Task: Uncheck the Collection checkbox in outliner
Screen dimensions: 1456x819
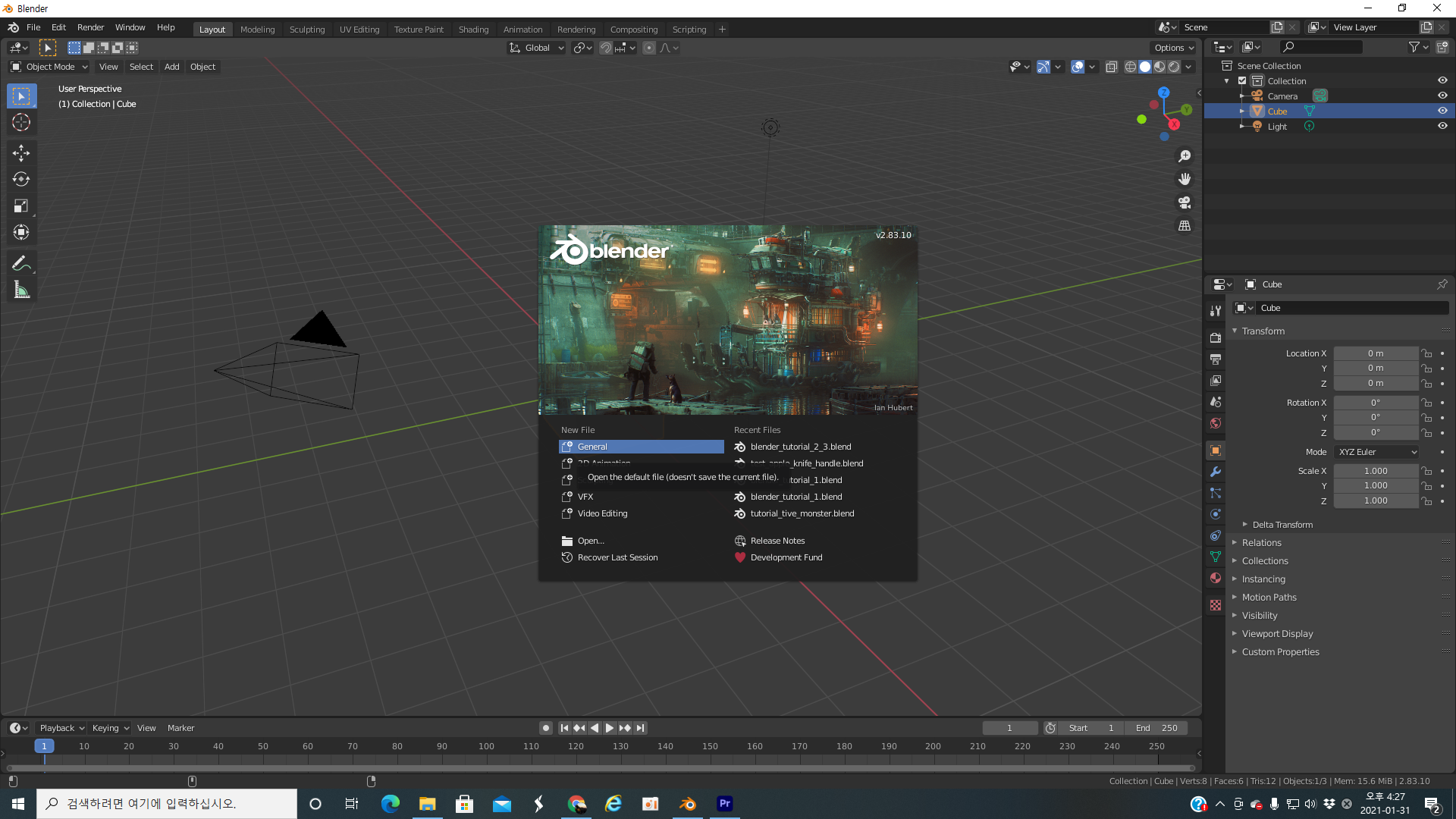Action: 1242,81
